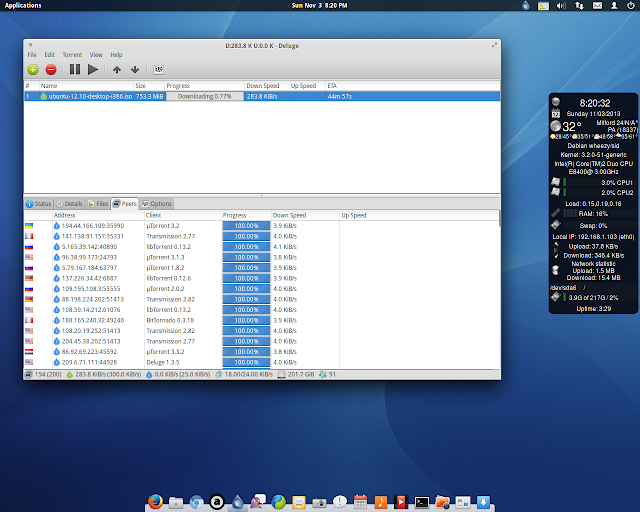The height and width of the screenshot is (512, 640).
Task: Open the Pidgin chat icon in dock
Action: point(258,502)
